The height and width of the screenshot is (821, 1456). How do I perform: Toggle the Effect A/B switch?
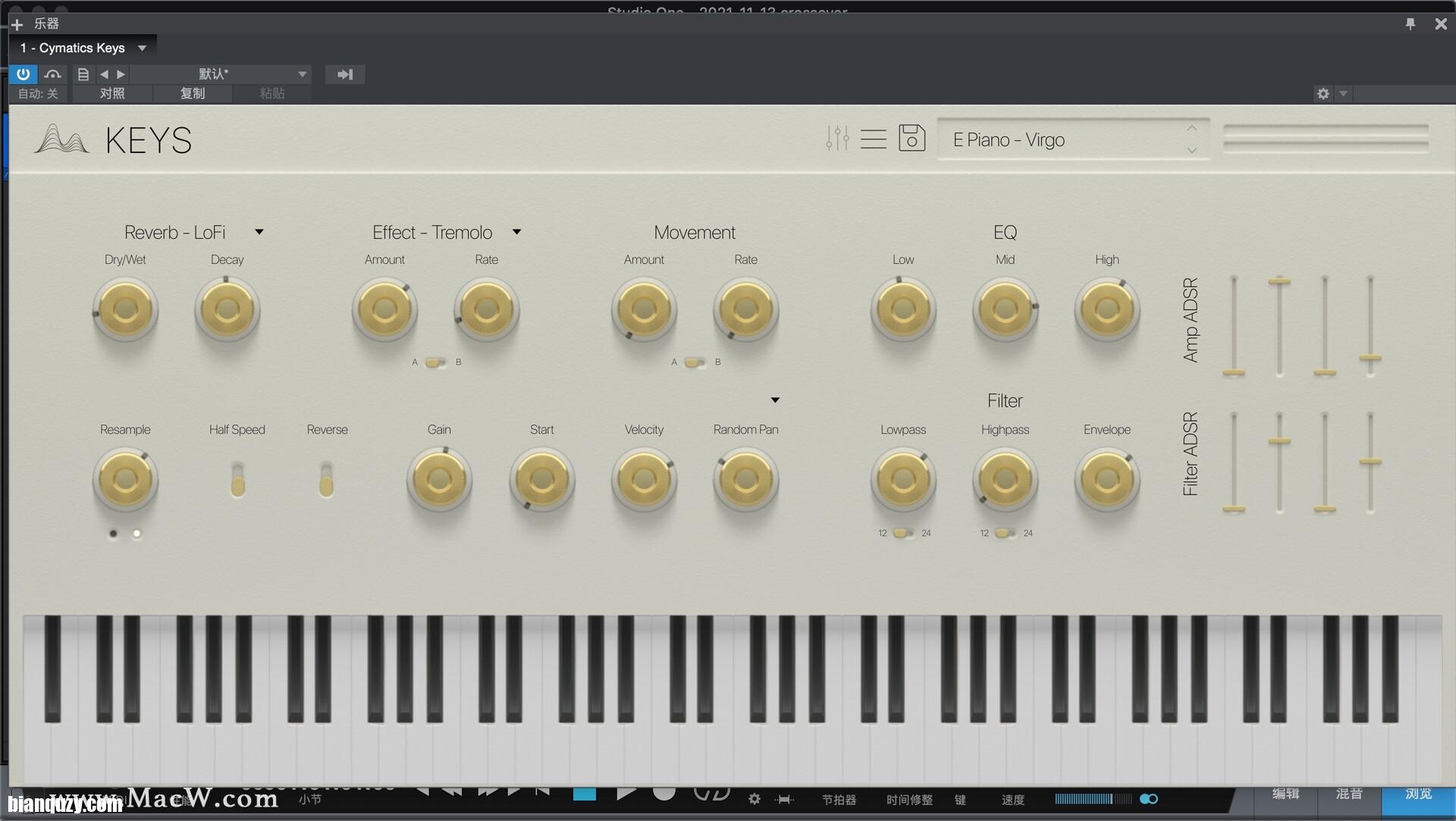(436, 362)
